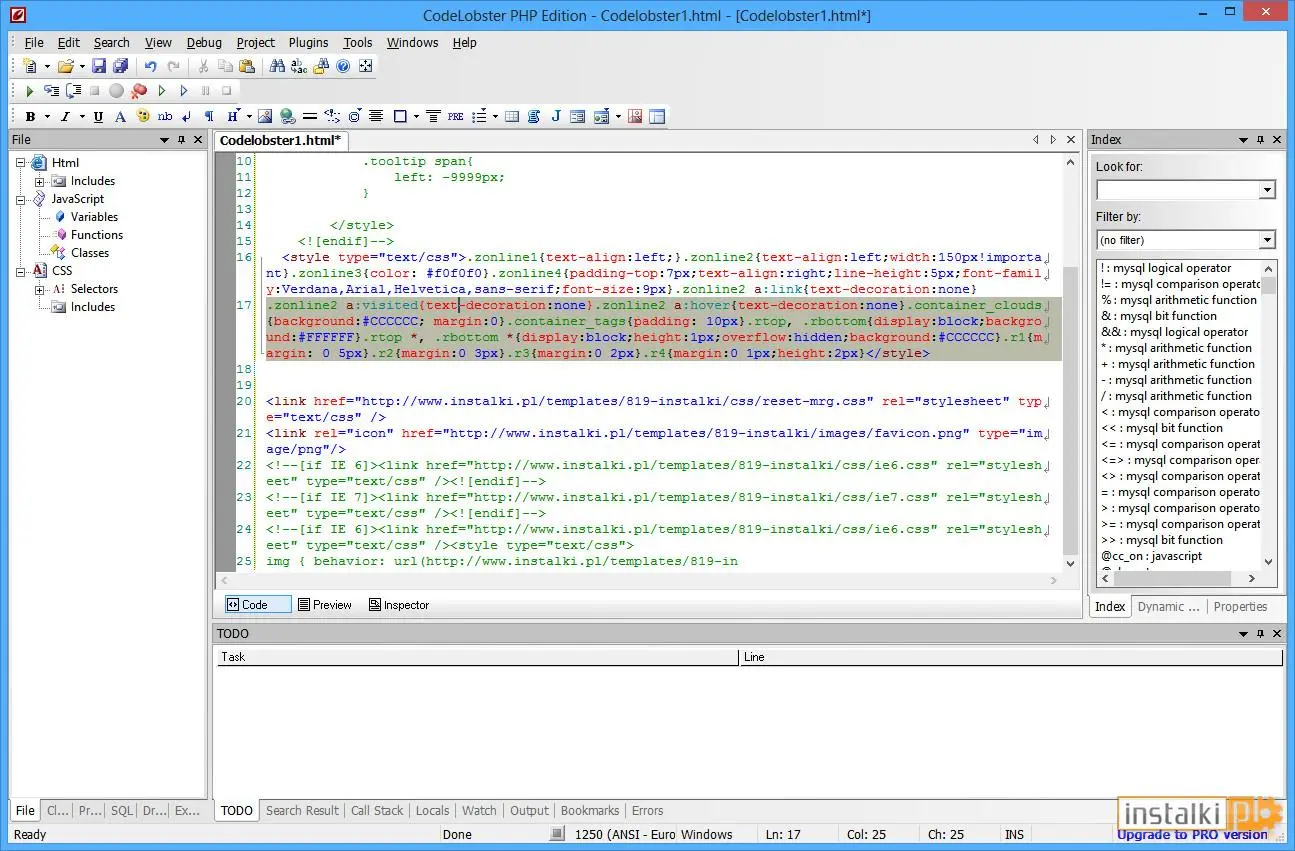Open the Debug menu
This screenshot has width=1295, height=851.
tap(204, 42)
